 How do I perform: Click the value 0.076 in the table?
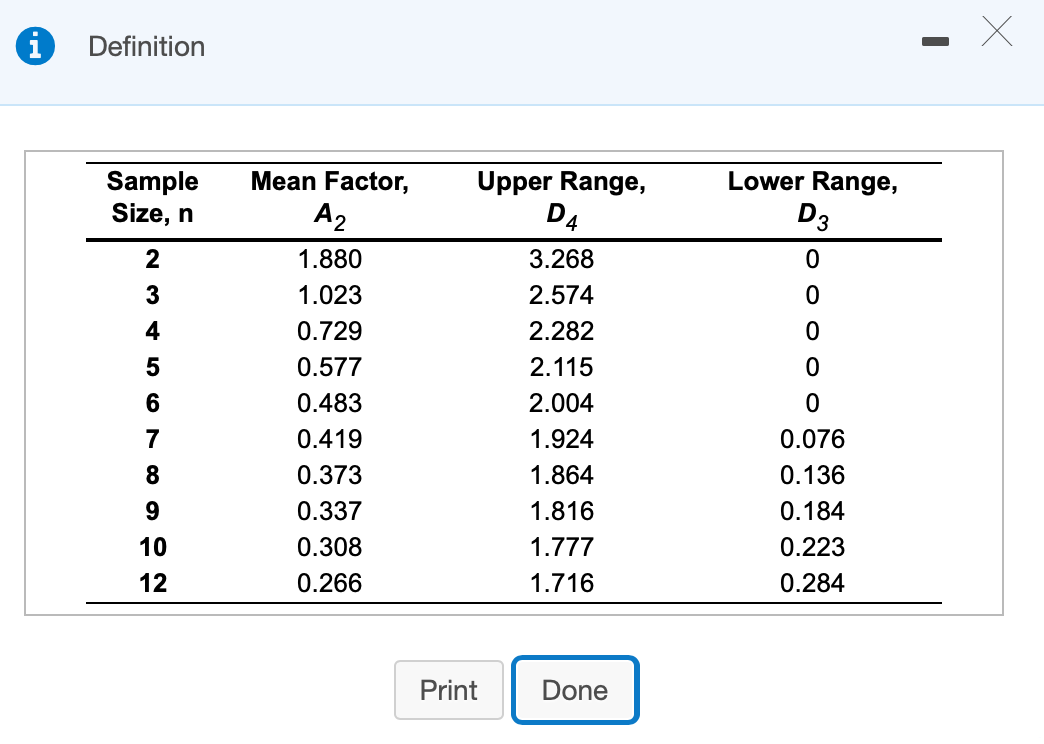(812, 439)
